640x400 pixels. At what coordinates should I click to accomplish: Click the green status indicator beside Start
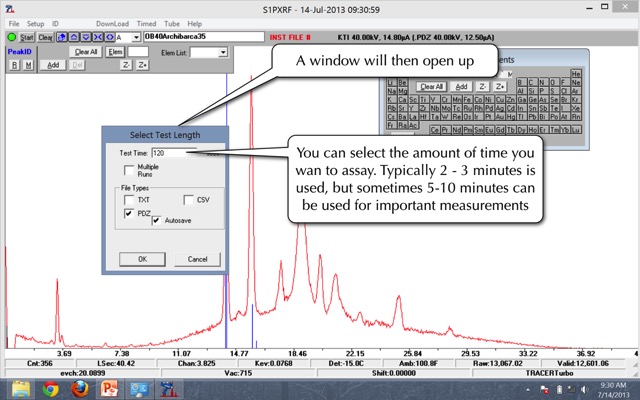tap(11, 38)
